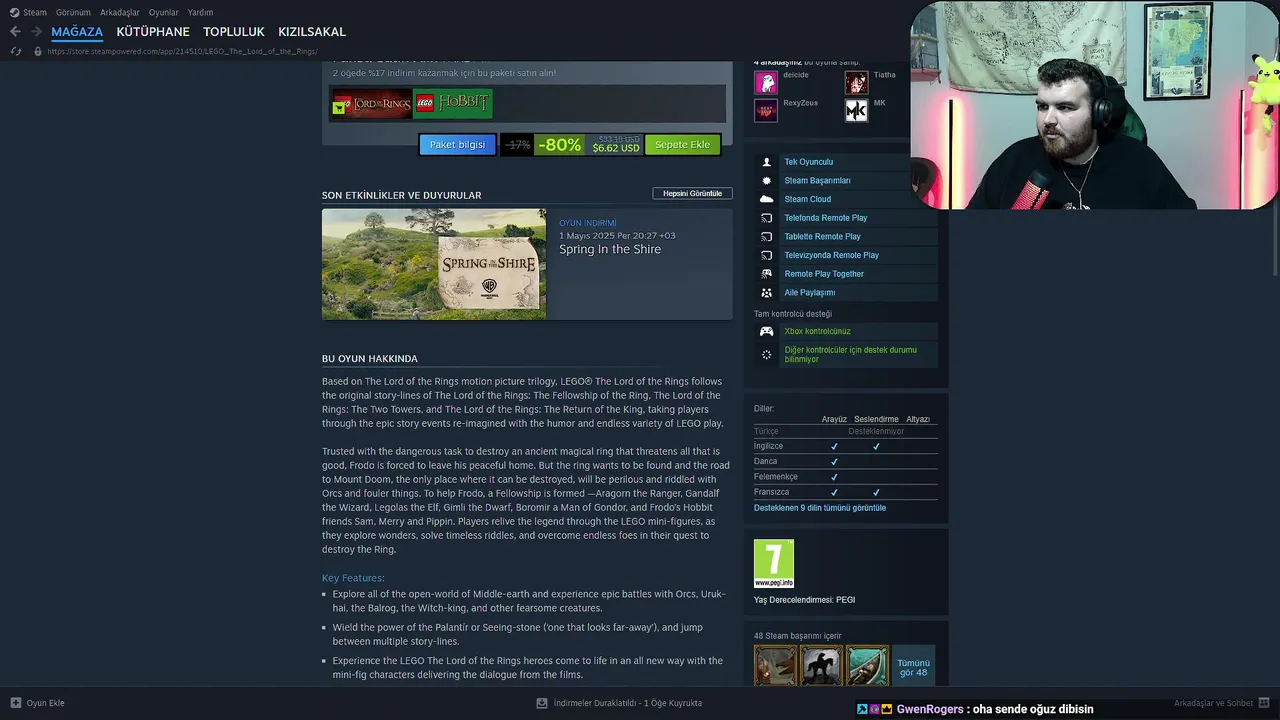Open the Spring In the Shire event title
1280x720 pixels.
tap(610, 249)
